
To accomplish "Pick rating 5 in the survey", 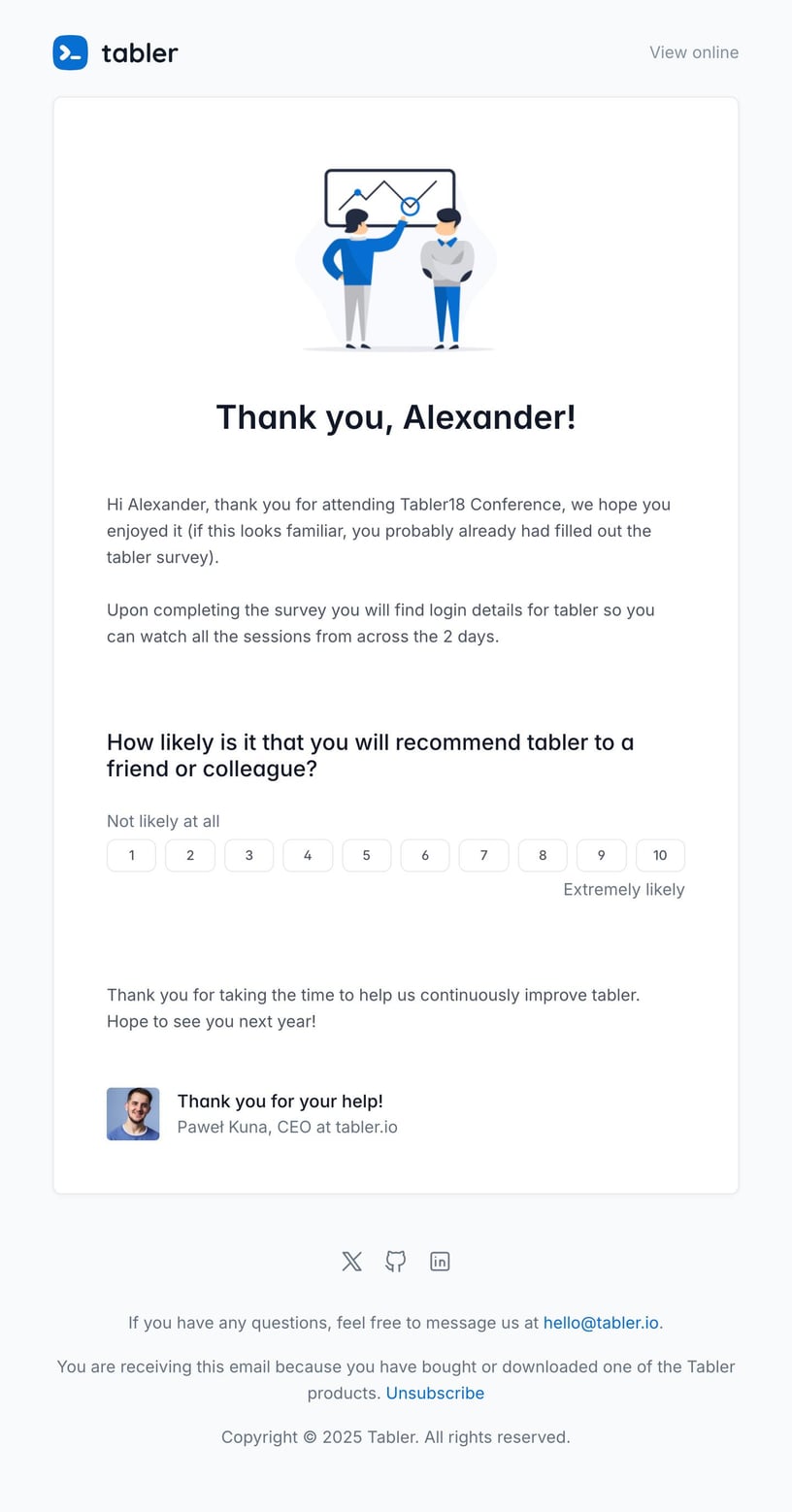I will point(366,855).
